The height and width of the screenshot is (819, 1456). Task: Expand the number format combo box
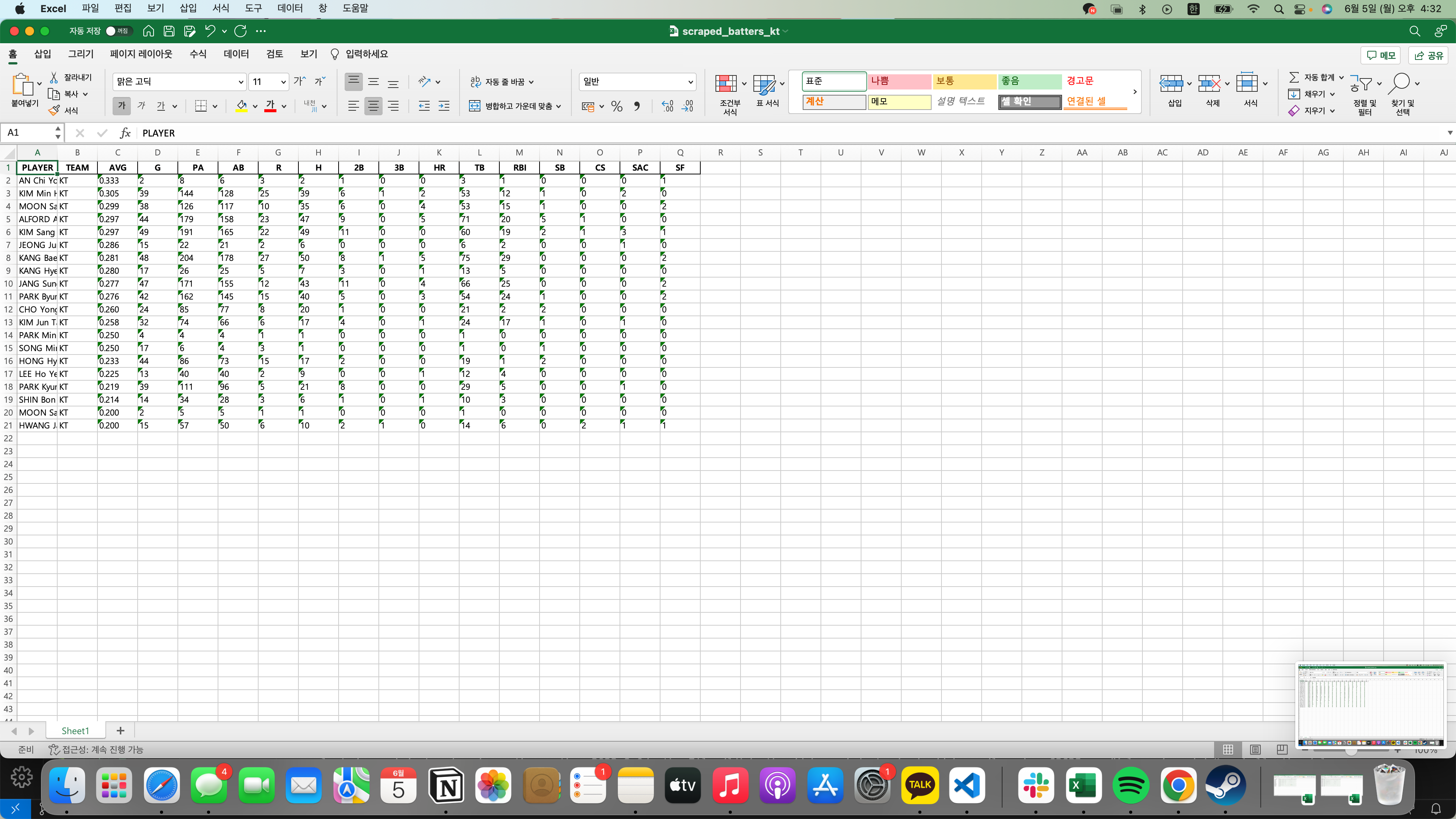(x=690, y=82)
